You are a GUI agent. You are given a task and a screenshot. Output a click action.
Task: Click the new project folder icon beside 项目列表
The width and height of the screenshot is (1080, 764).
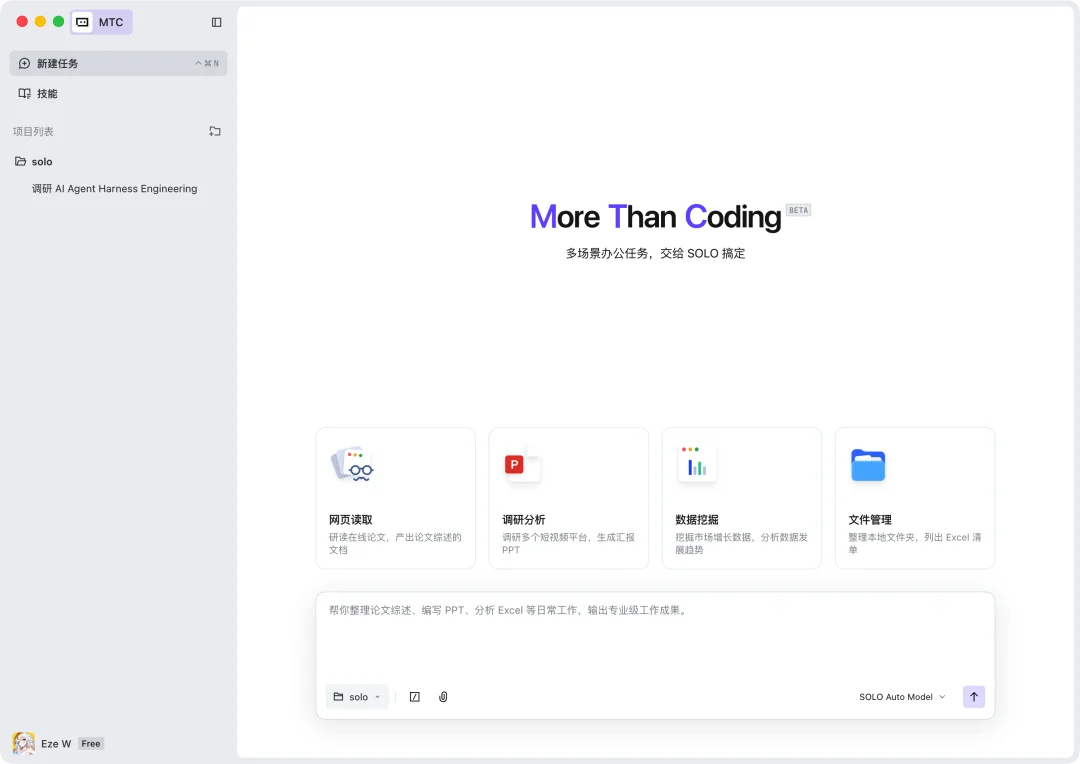(214, 131)
